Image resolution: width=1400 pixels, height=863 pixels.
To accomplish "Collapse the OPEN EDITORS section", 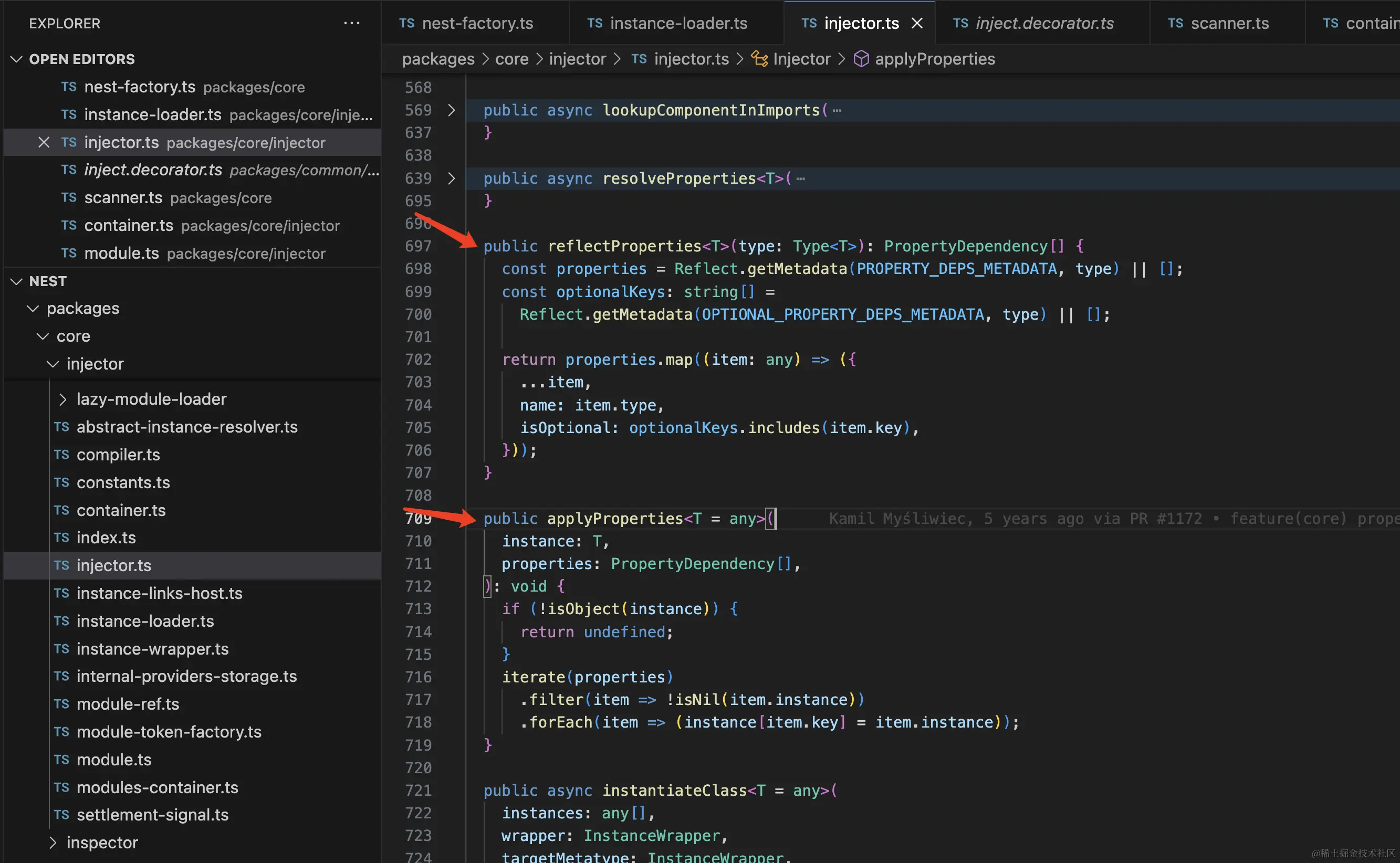I will pyautogui.click(x=17, y=59).
